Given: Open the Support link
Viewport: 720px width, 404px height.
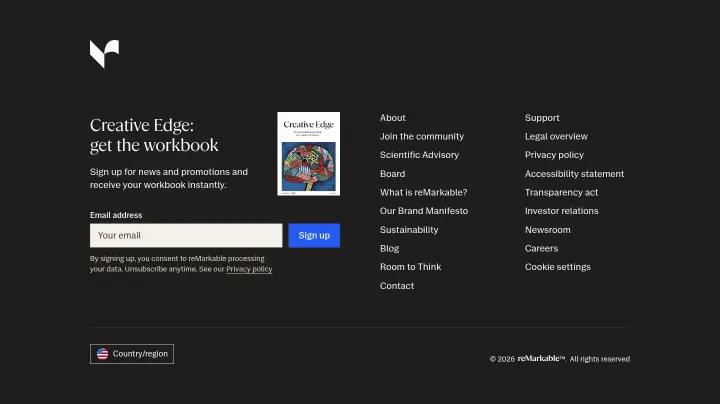Looking at the screenshot, I should pos(542,118).
